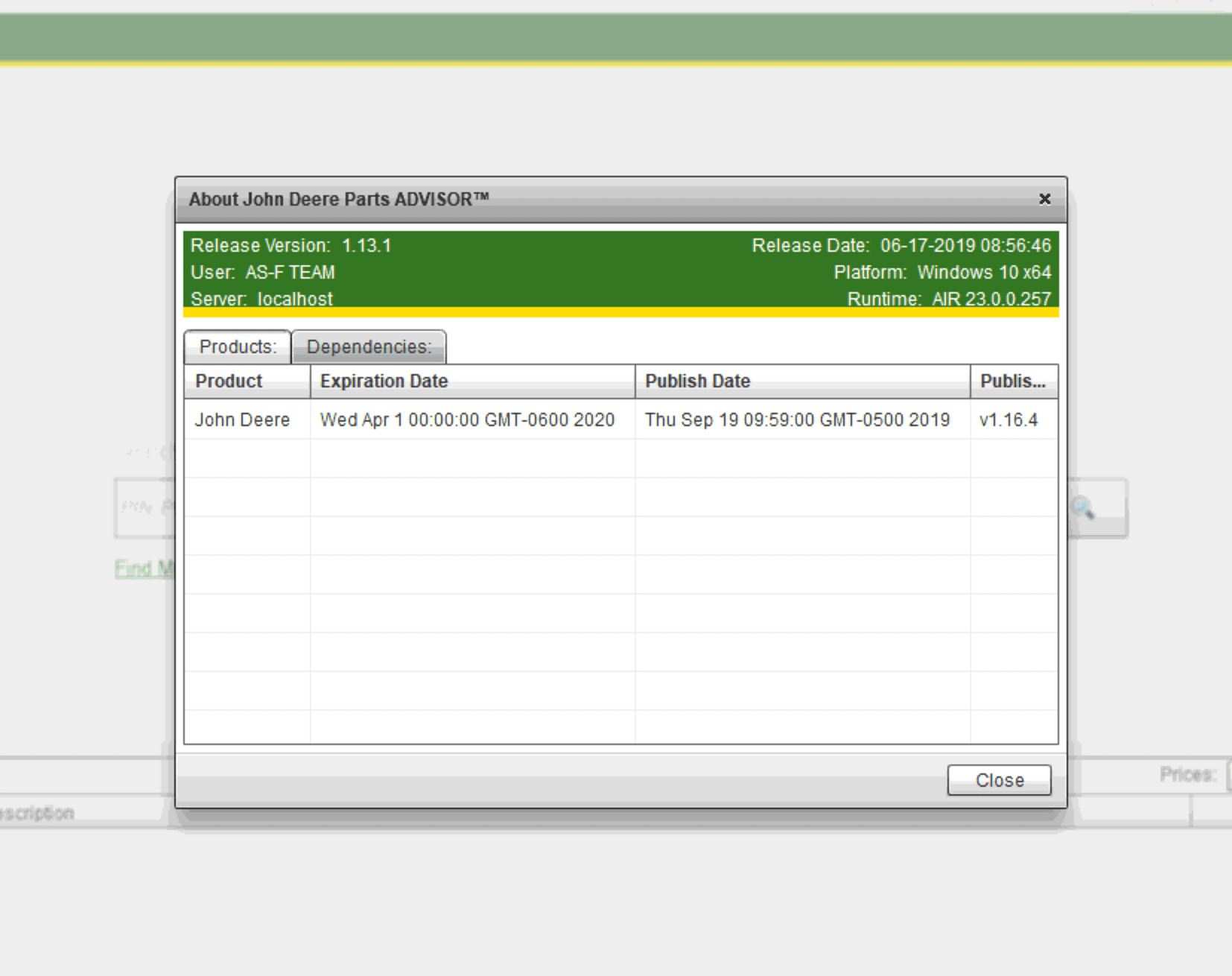Screen dimensions: 1232x976
Task: Click the User AS-F TEAM text
Action: (263, 272)
